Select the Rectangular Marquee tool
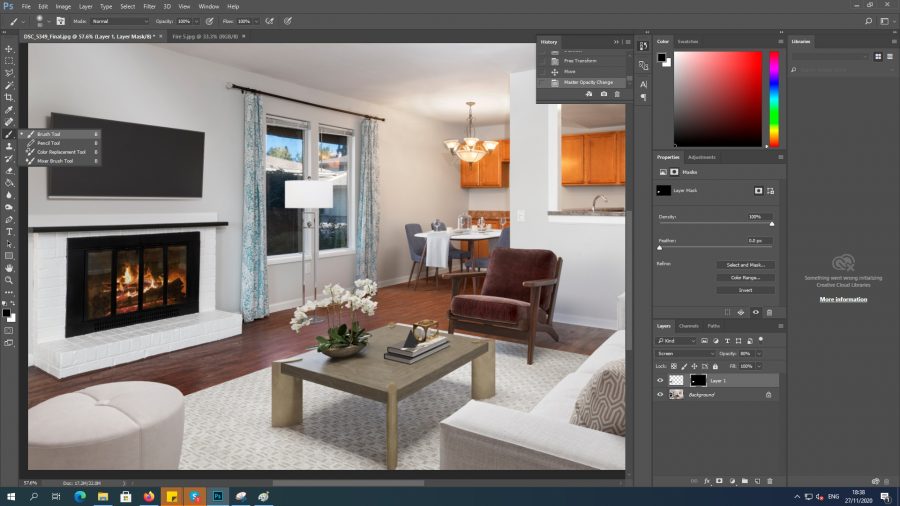 [9, 61]
